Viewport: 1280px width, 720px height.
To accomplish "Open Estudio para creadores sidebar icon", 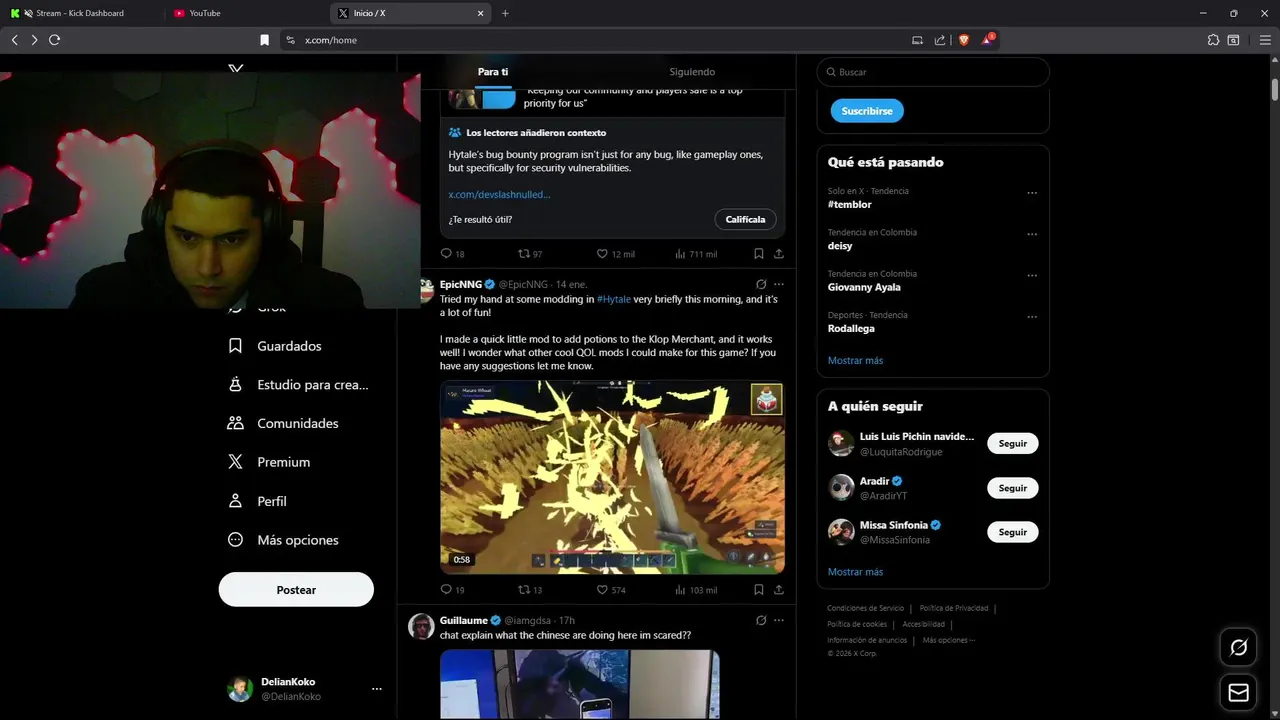I will point(235,384).
